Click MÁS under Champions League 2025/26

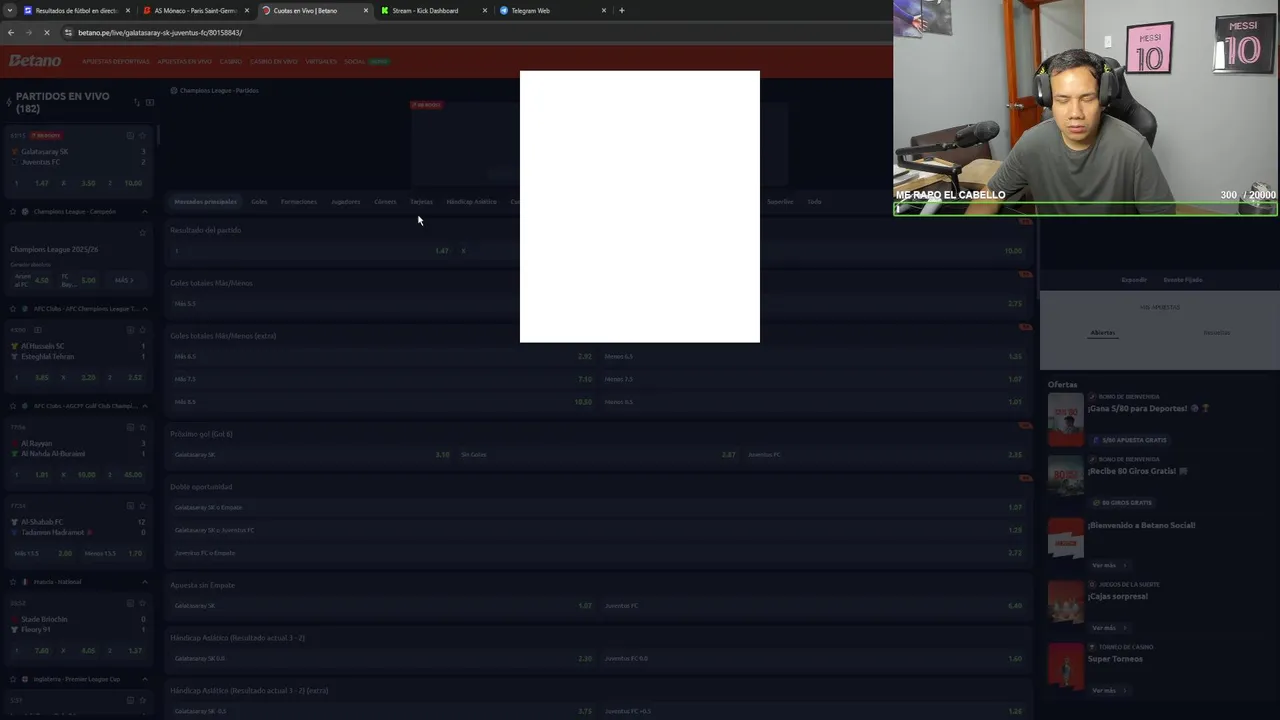pyautogui.click(x=123, y=280)
